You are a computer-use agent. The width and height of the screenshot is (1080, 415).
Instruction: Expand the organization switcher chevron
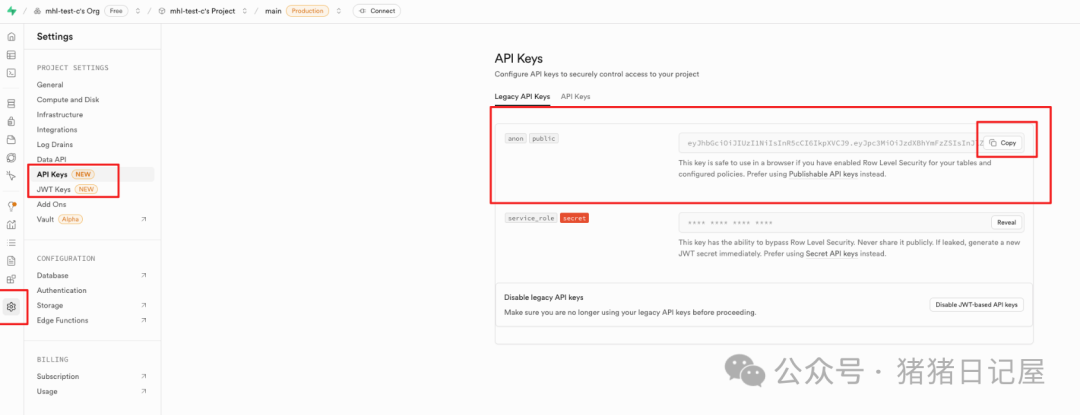[x=138, y=11]
